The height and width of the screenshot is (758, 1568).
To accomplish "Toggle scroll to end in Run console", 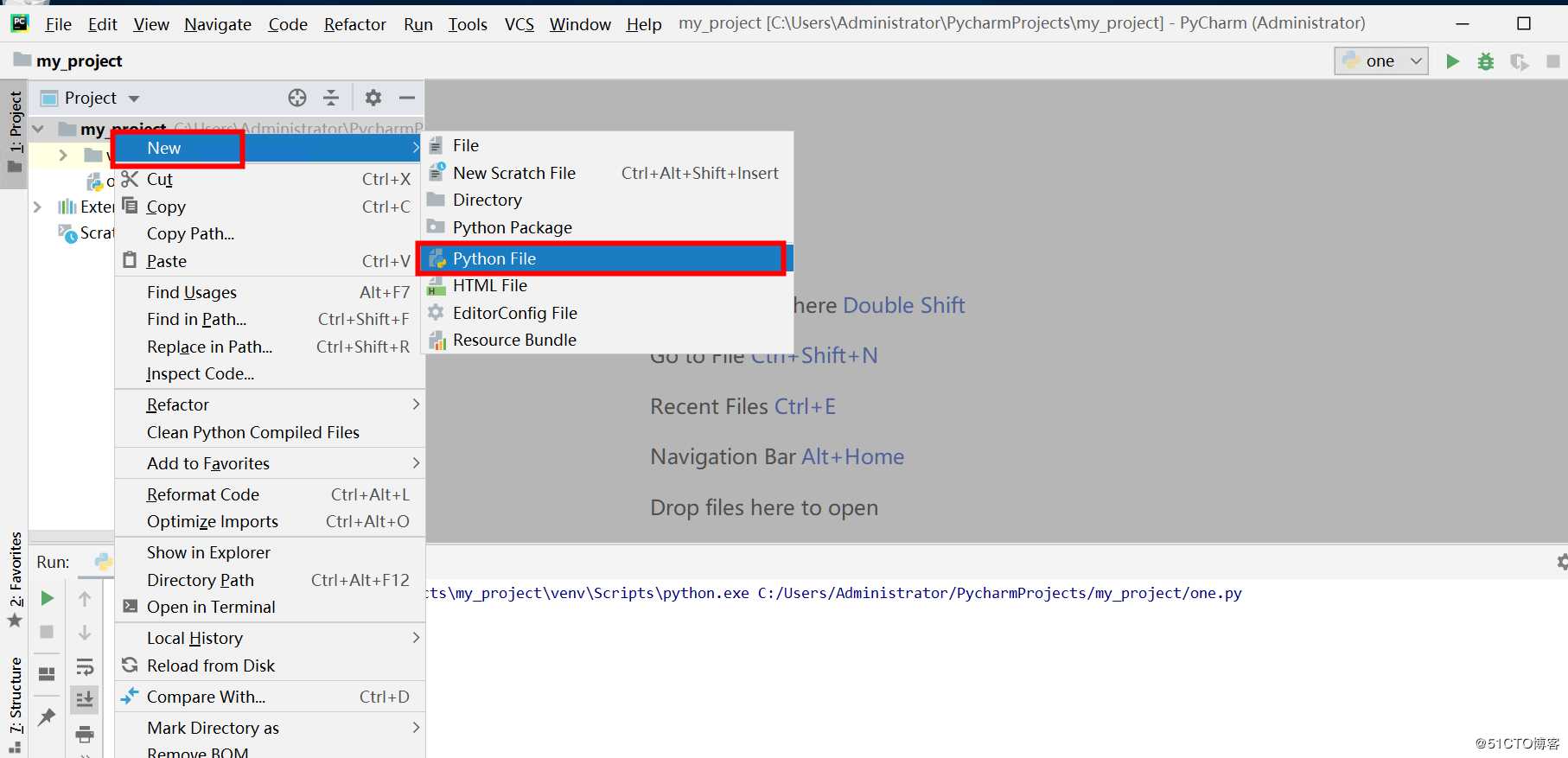I will coord(85,699).
